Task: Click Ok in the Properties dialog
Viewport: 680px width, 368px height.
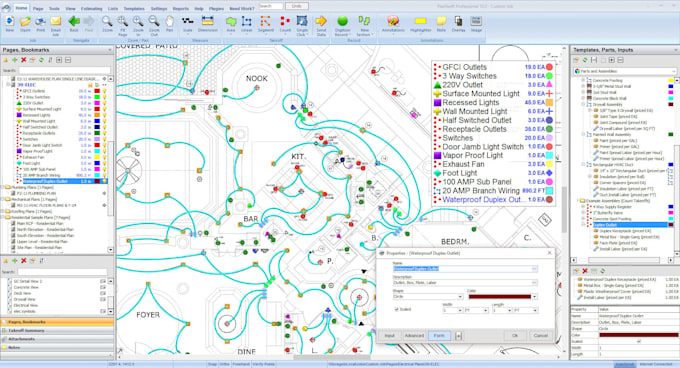Action: (x=515, y=335)
